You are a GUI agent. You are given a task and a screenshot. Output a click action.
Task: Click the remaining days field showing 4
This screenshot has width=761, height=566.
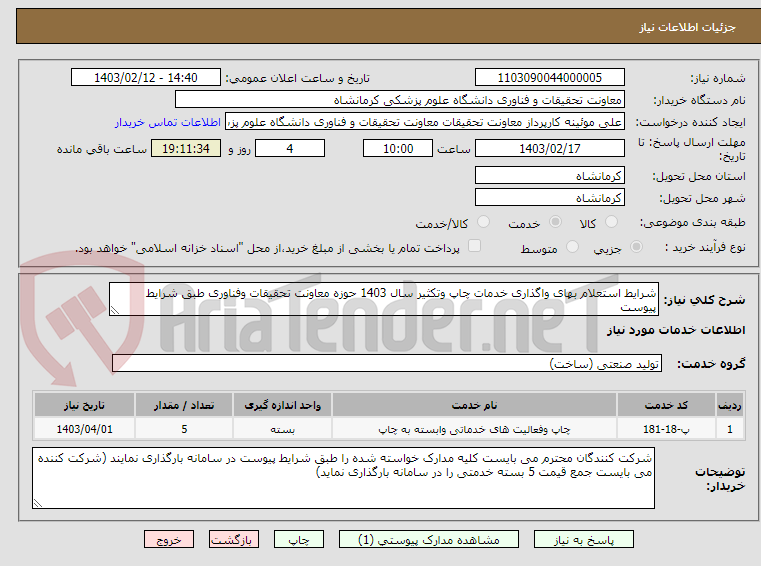point(290,149)
